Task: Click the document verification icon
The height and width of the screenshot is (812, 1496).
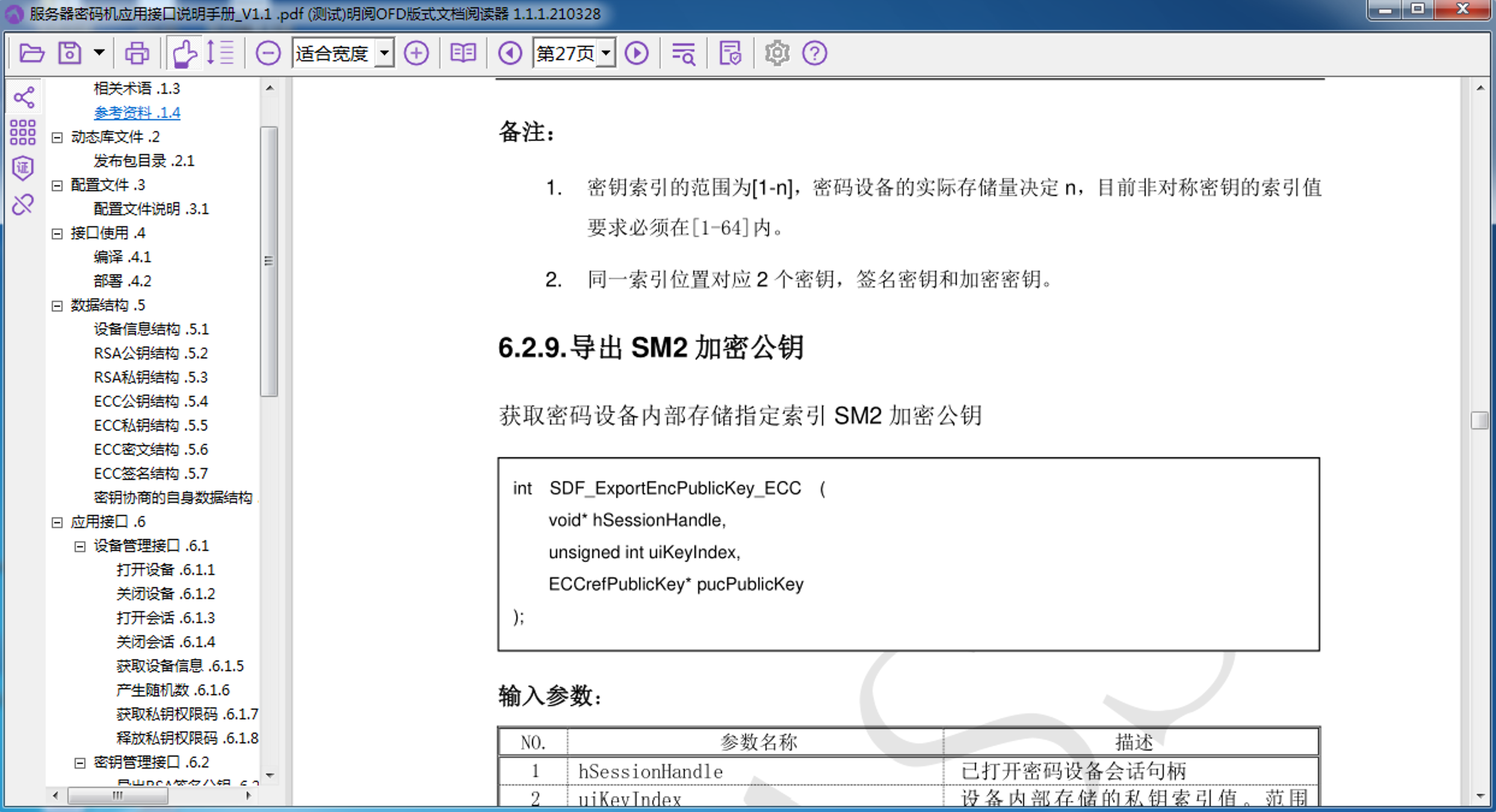Action: (730, 54)
